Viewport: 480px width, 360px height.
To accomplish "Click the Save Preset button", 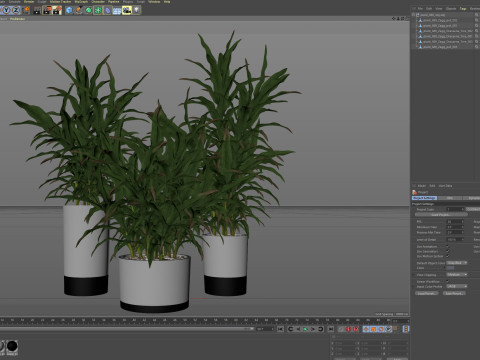I will coord(454,293).
